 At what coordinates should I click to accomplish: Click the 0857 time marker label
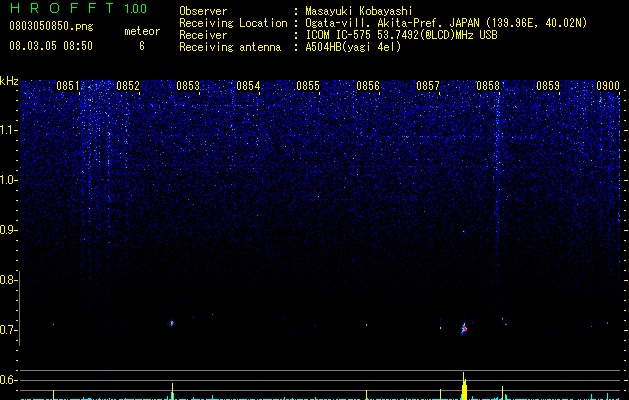coord(428,86)
